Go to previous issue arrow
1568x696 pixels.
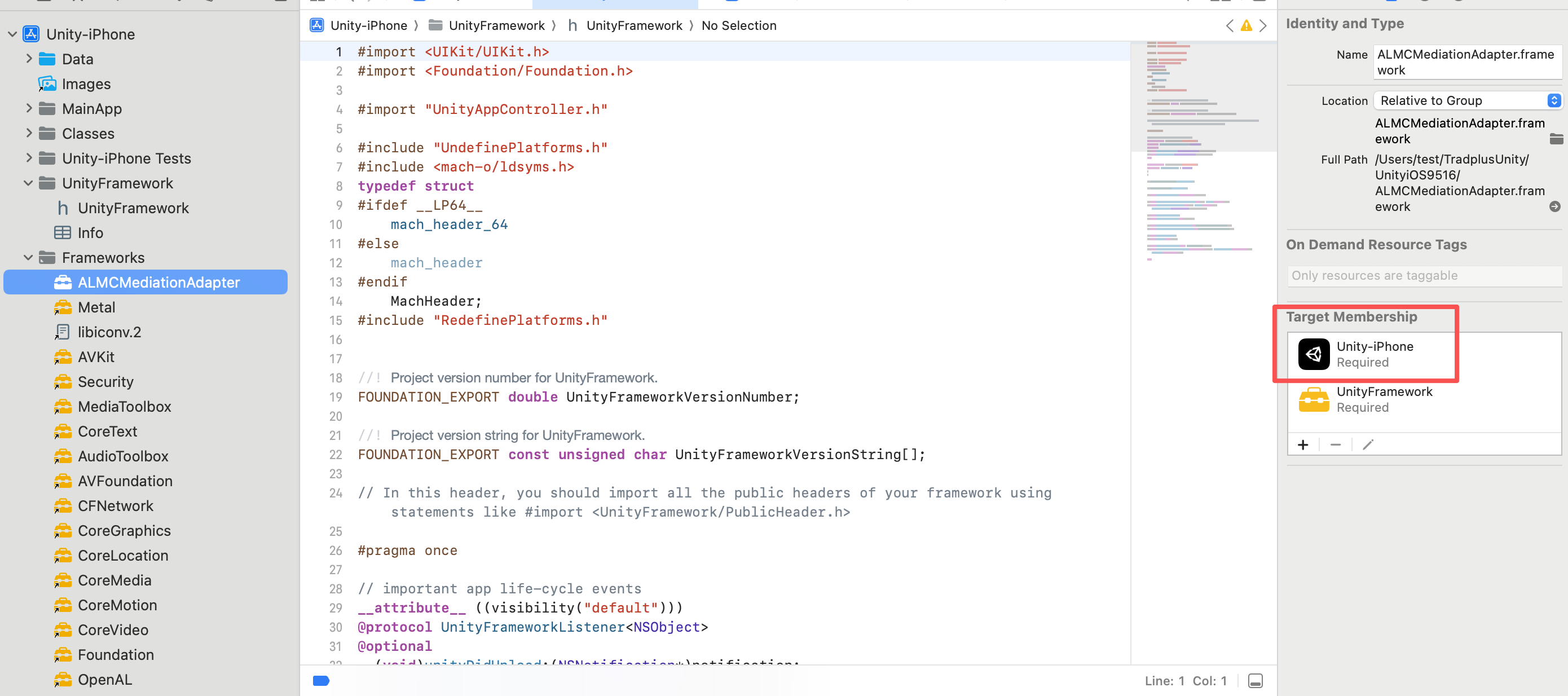pyautogui.click(x=1230, y=25)
